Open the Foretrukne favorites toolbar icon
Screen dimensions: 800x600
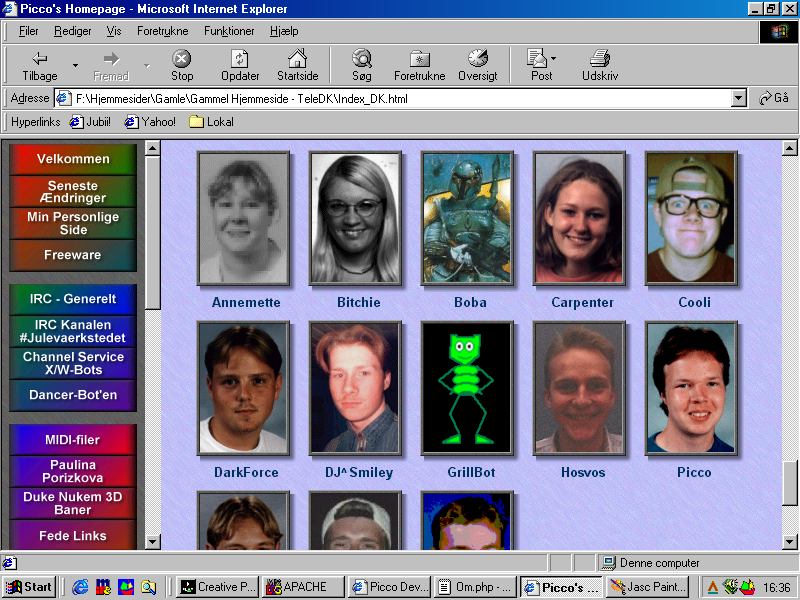(420, 59)
